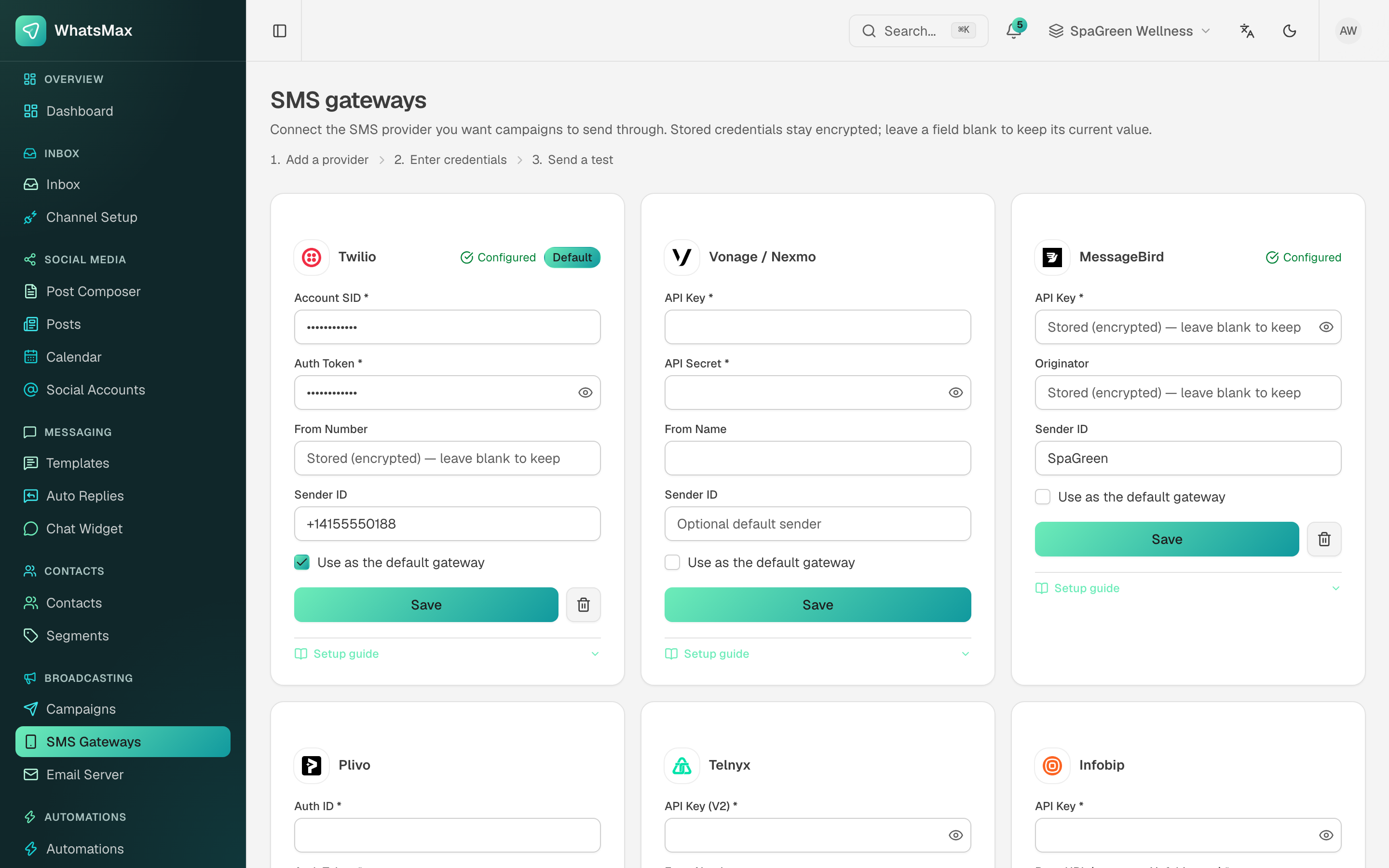Open Email Server
Viewport: 1389px width, 868px height.
123,775
